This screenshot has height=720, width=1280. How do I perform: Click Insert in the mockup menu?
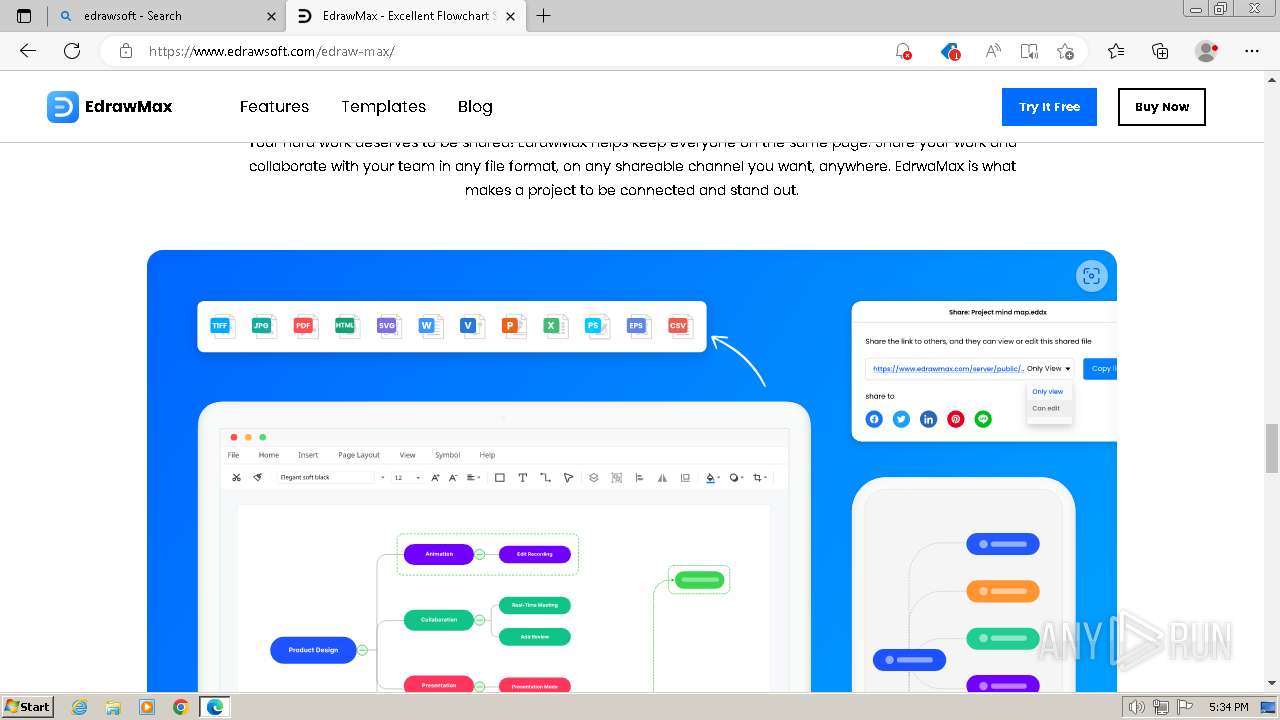point(308,455)
